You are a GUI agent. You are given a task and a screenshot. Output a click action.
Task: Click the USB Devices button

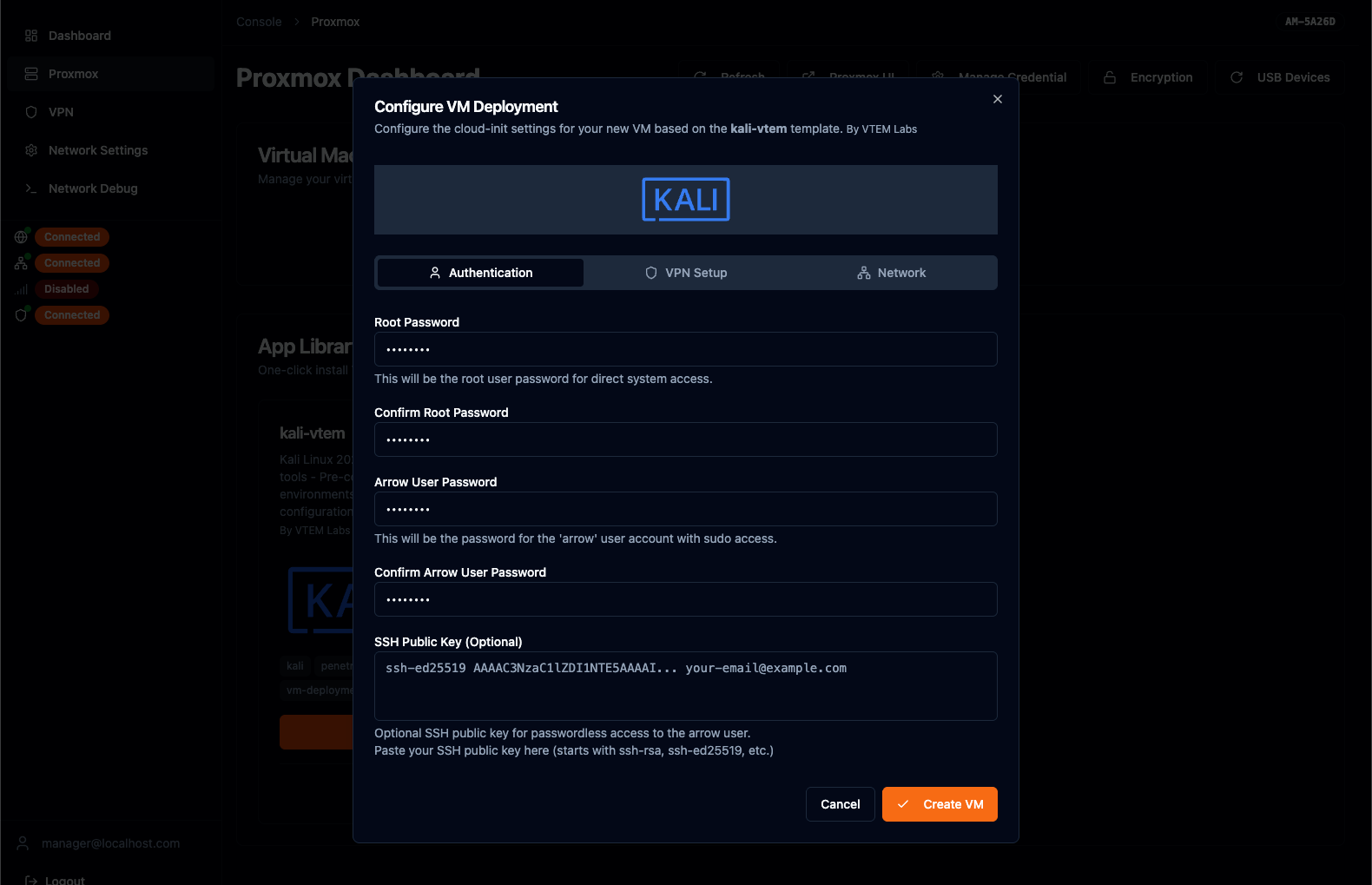point(1280,77)
